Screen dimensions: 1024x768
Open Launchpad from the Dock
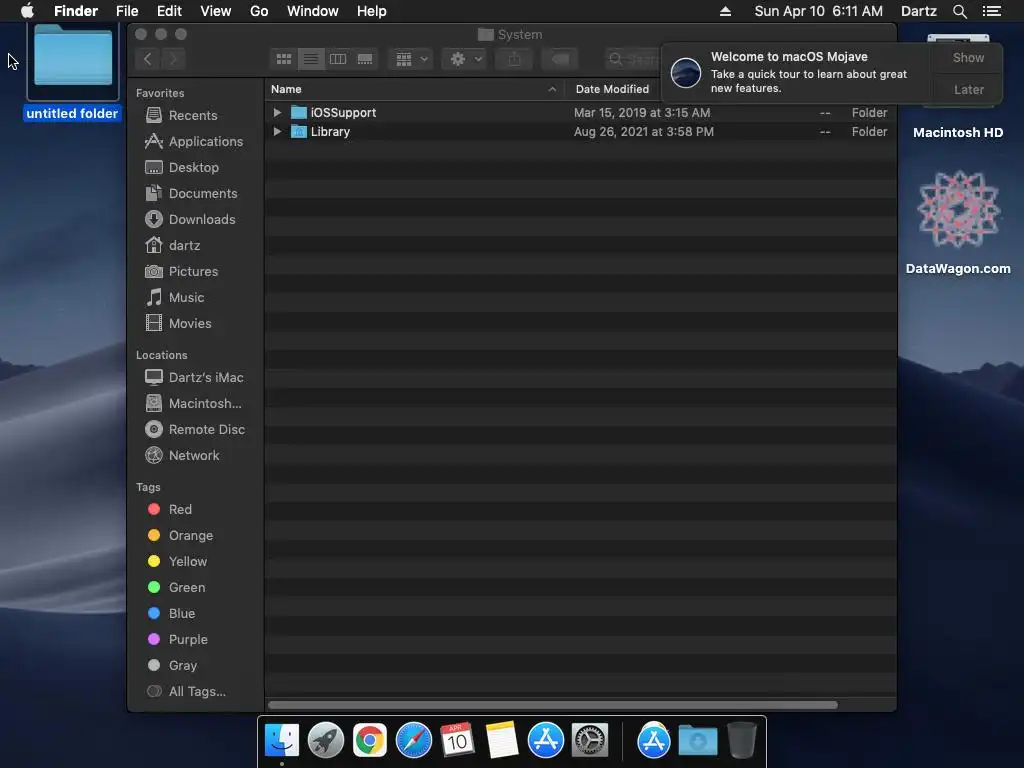pyautogui.click(x=325, y=741)
